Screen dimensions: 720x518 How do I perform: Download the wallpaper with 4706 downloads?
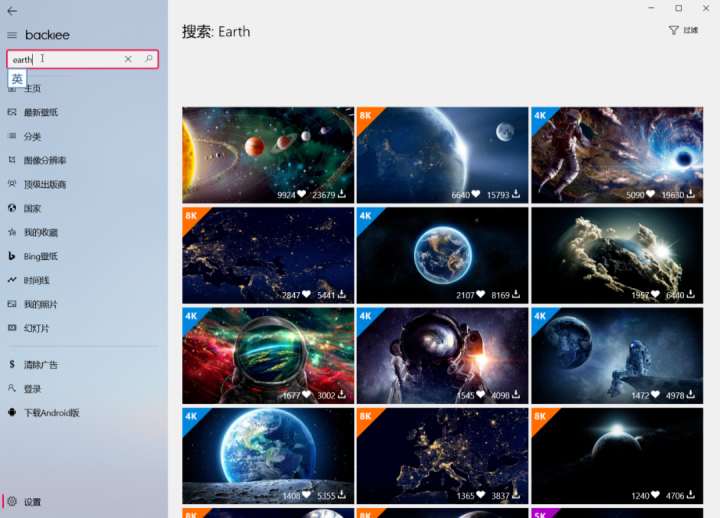click(691, 495)
